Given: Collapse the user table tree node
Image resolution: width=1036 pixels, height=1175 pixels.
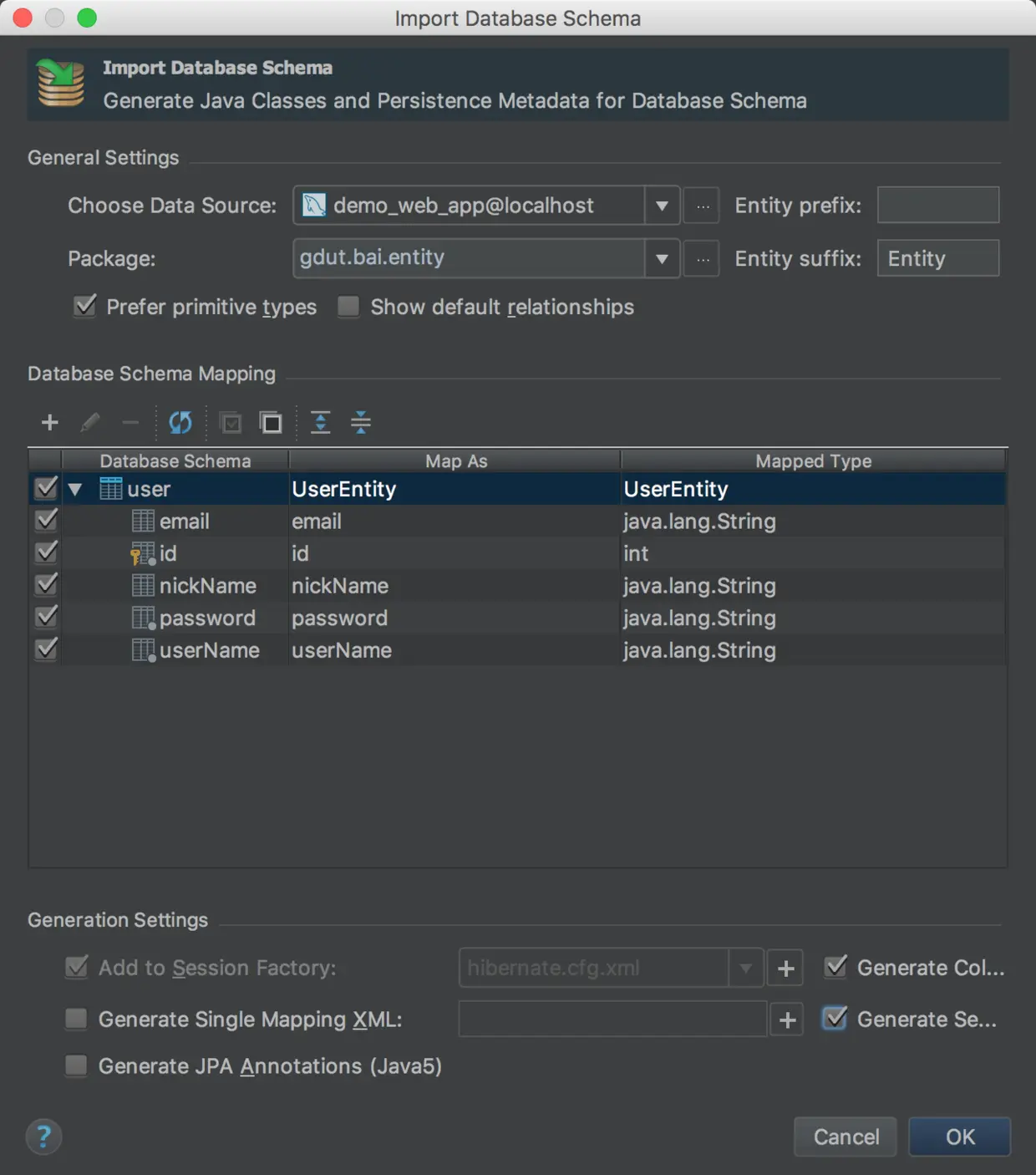Looking at the screenshot, I should point(75,489).
